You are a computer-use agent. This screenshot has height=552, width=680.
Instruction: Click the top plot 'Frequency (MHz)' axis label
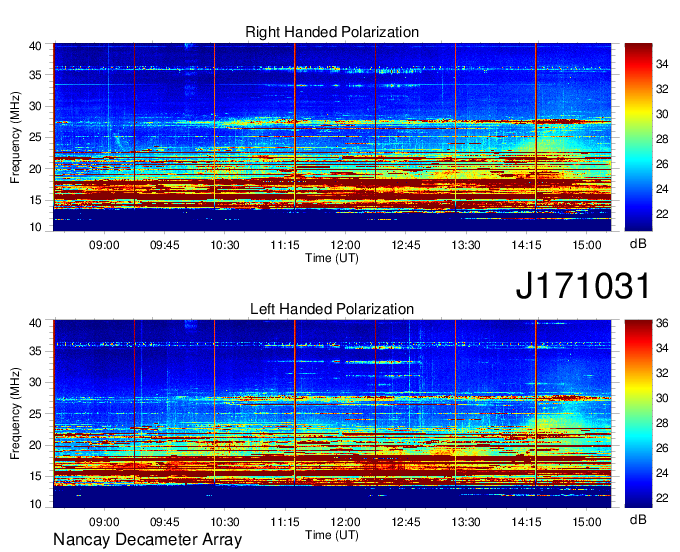(15, 137)
